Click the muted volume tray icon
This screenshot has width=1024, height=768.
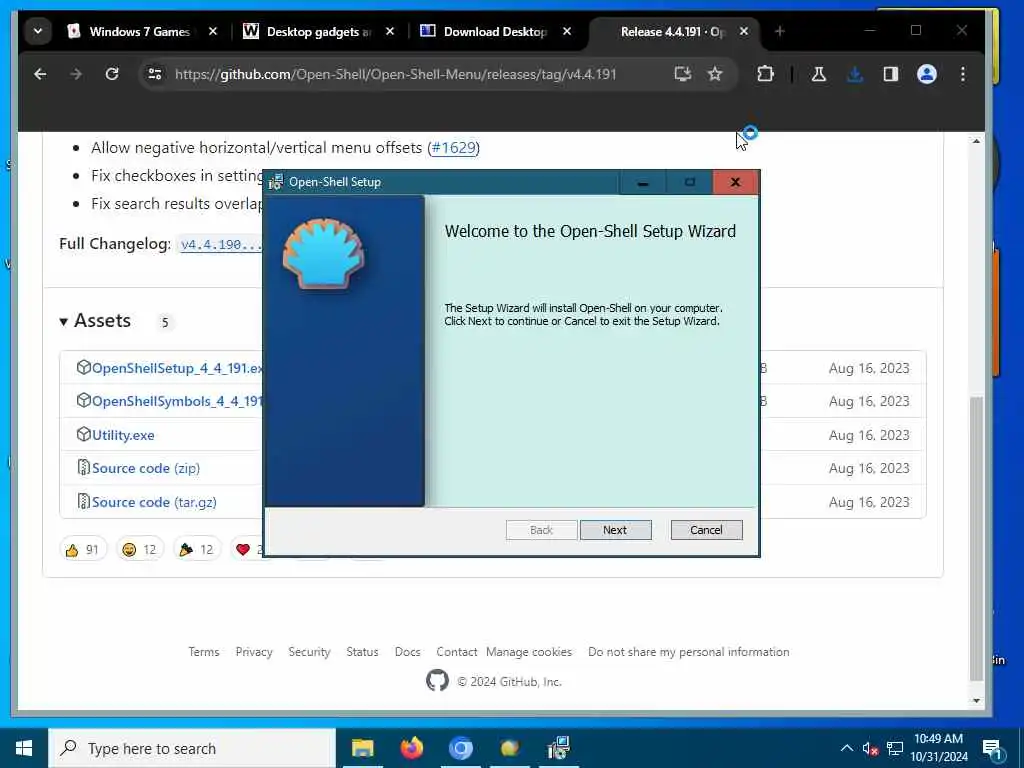click(x=870, y=748)
